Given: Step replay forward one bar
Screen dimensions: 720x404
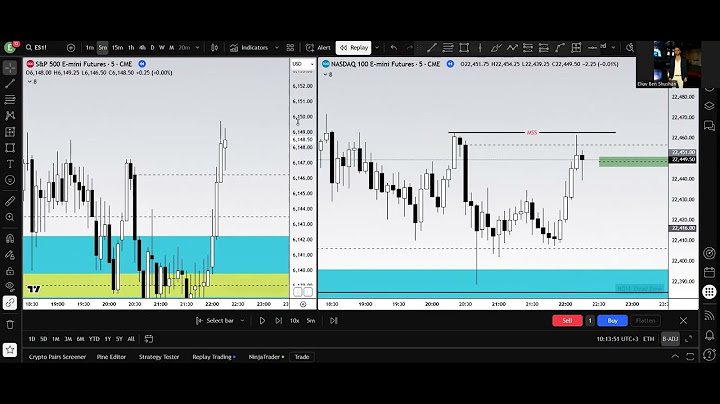Looking at the screenshot, I should 279,320.
